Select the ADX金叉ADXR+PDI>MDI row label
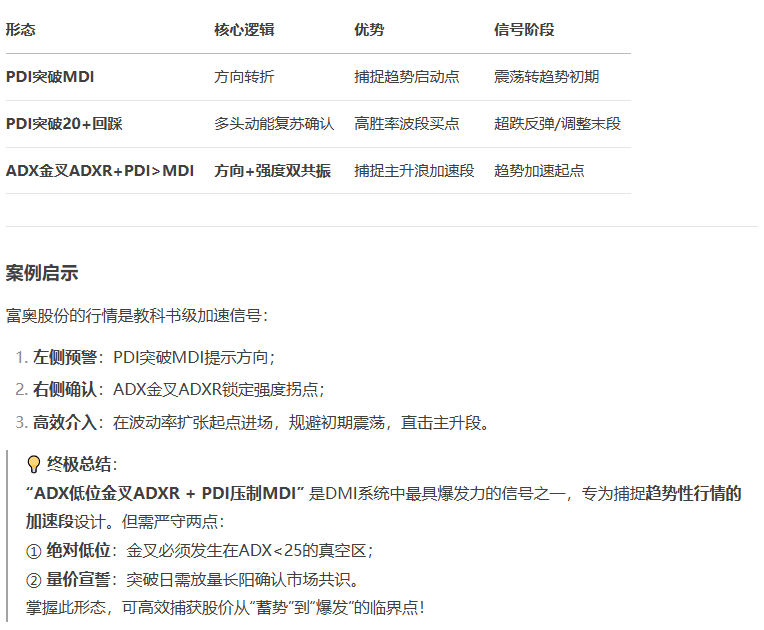This screenshot has height=630, width=764. [100, 171]
